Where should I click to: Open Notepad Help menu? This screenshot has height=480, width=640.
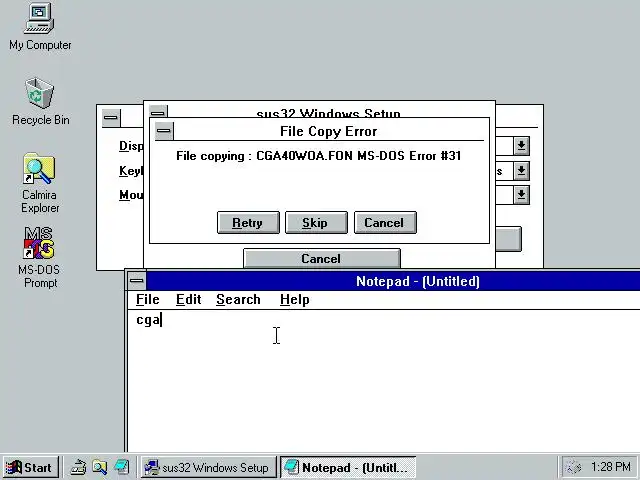[x=295, y=300]
